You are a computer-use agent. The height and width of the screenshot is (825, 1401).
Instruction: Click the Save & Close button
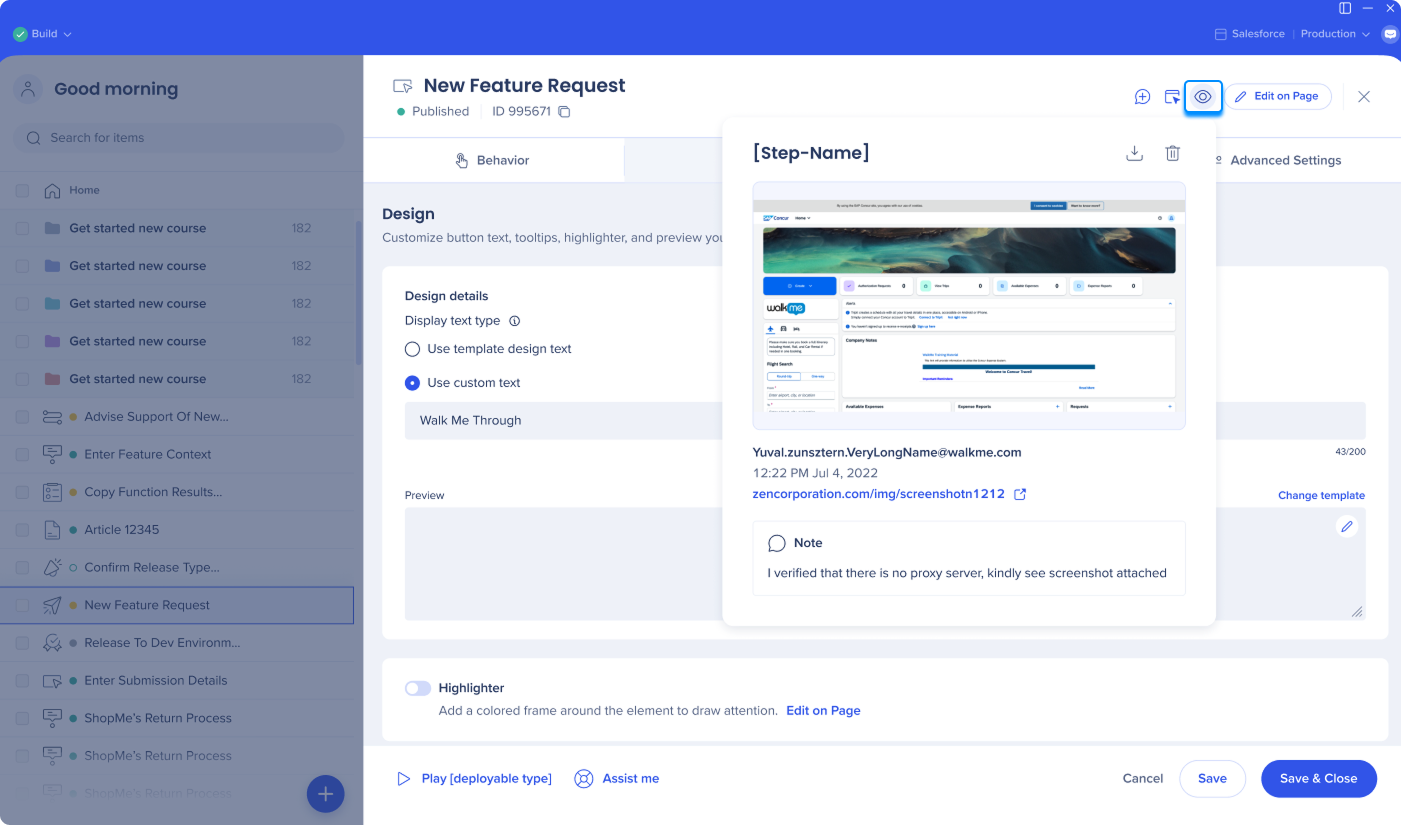click(x=1318, y=778)
